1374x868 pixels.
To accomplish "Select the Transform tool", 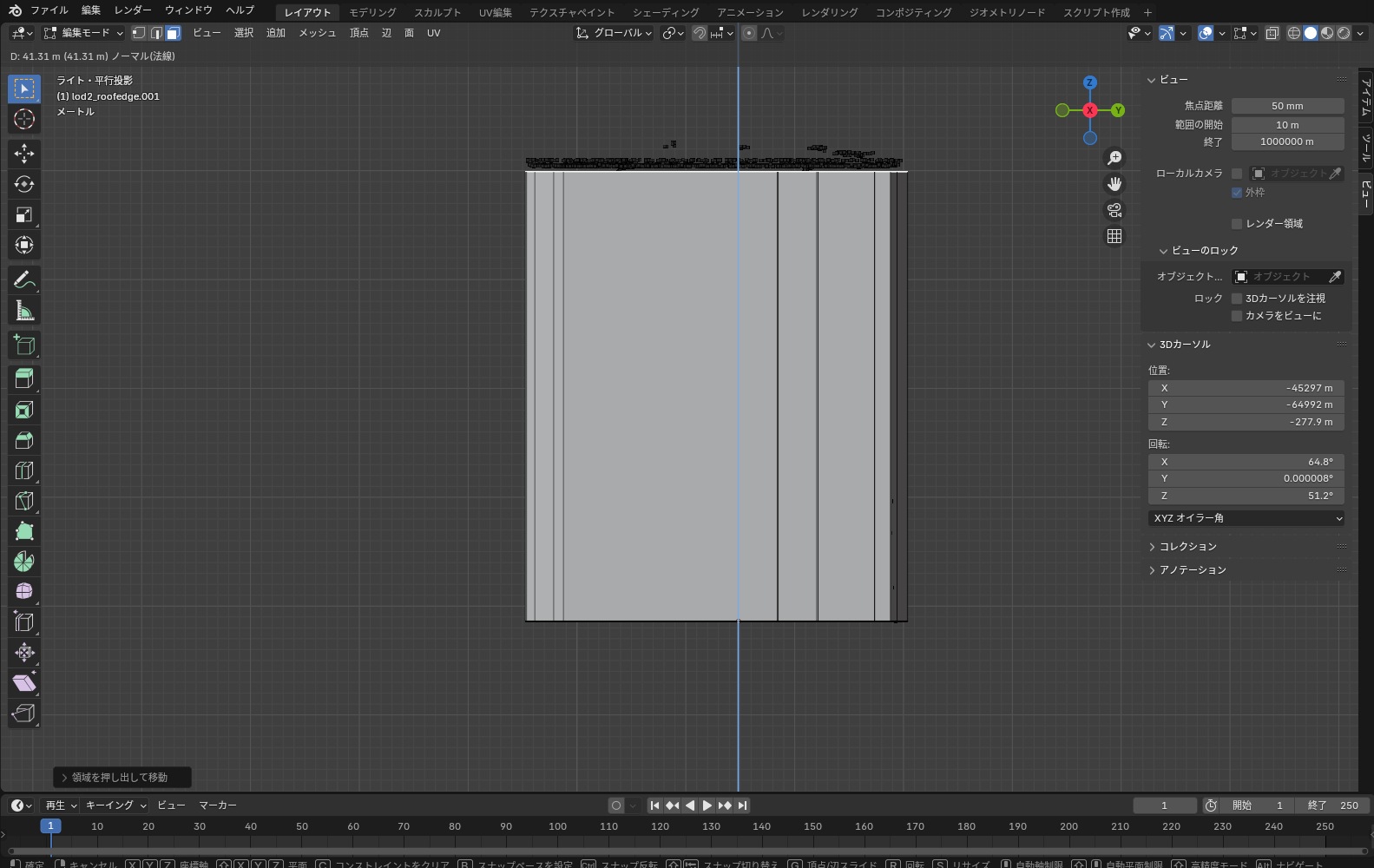I will pos(24,245).
